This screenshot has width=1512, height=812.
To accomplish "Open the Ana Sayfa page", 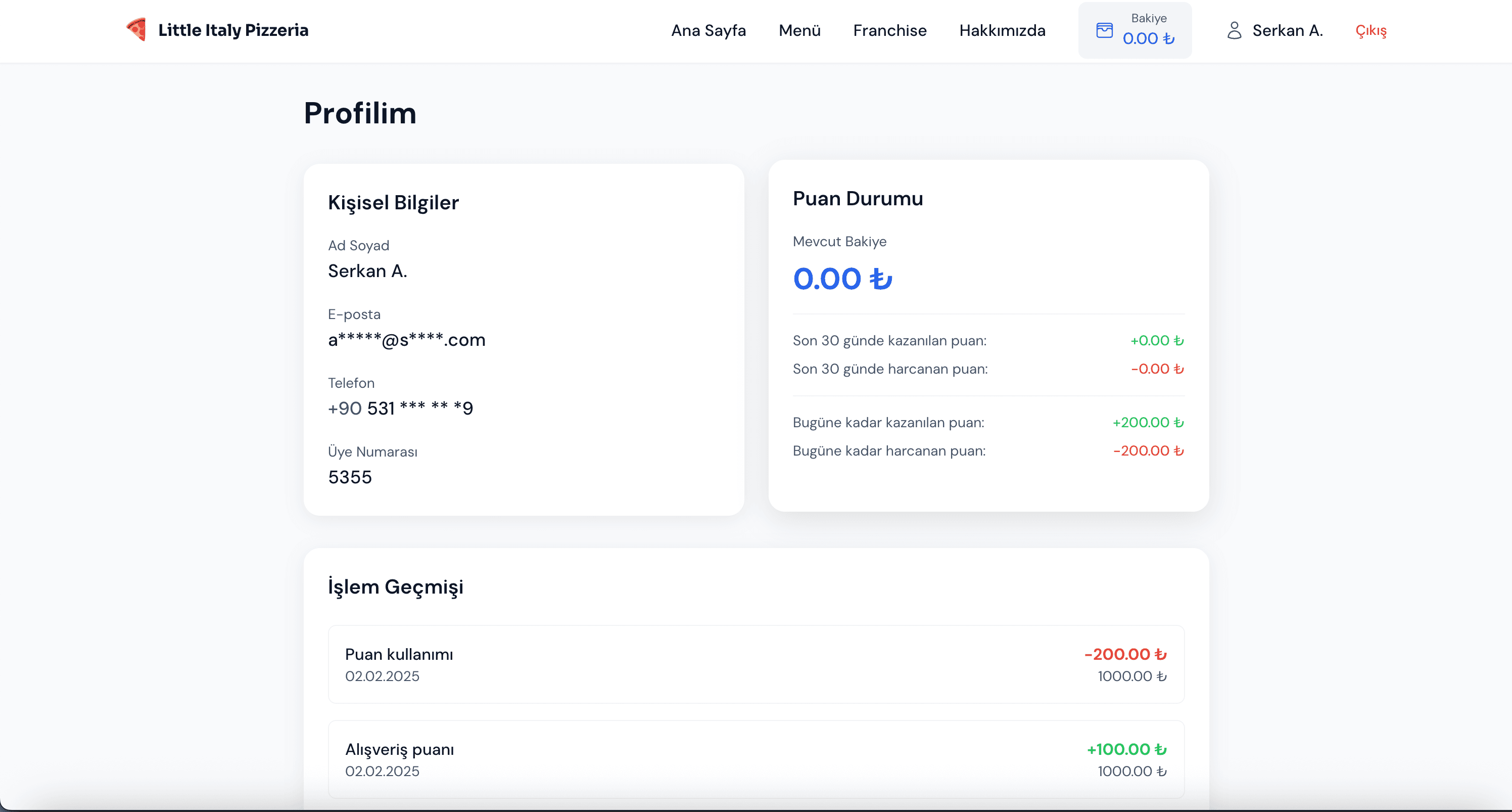I will (x=708, y=30).
